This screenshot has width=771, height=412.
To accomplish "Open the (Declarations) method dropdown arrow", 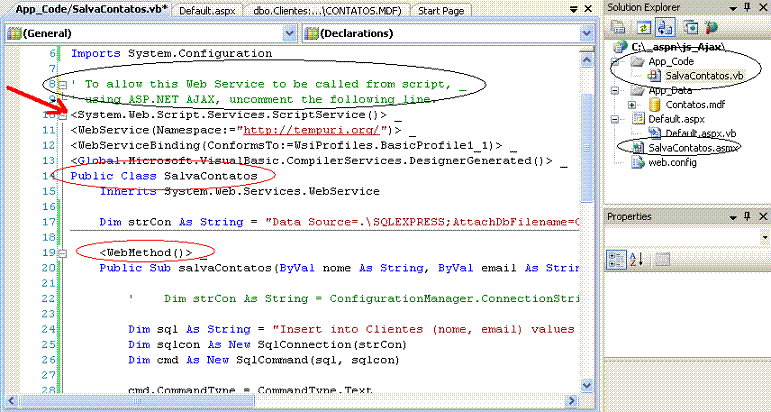I will 586,33.
